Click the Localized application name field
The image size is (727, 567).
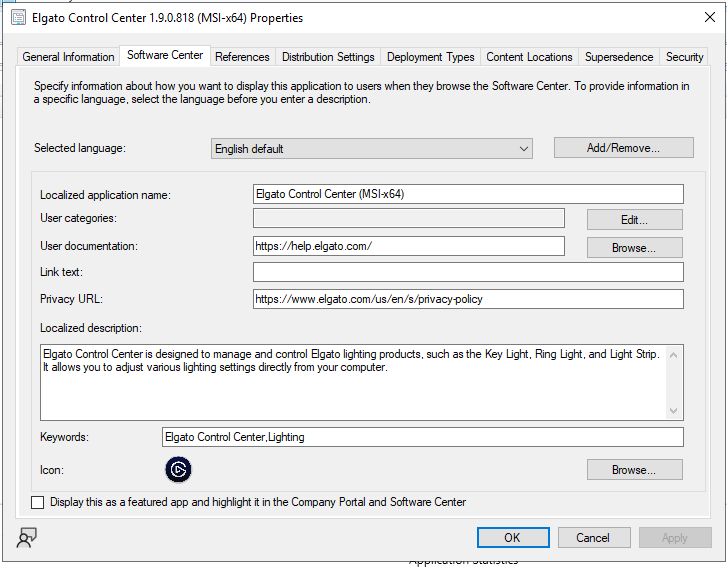[468, 194]
